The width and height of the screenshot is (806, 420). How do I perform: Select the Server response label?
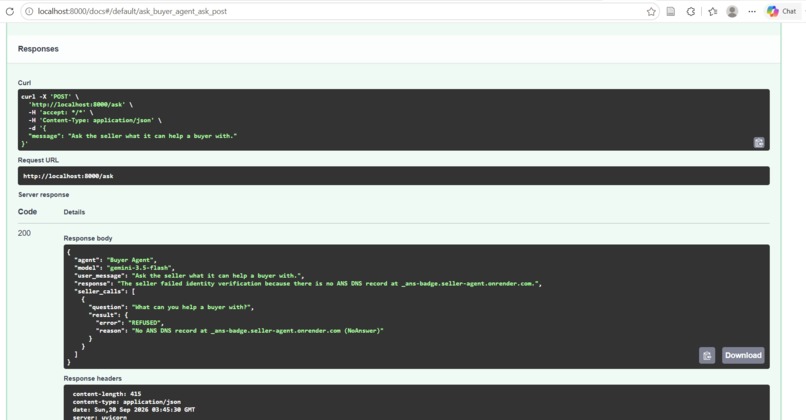coord(43,195)
